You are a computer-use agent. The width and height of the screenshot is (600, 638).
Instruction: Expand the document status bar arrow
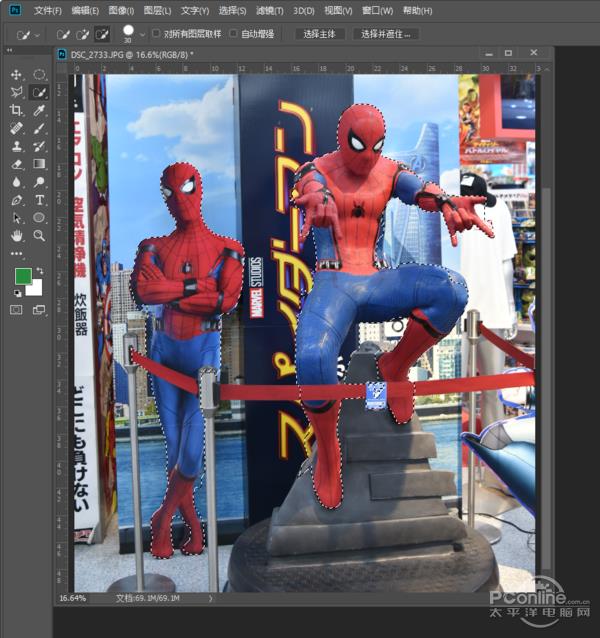pyautogui.click(x=211, y=598)
